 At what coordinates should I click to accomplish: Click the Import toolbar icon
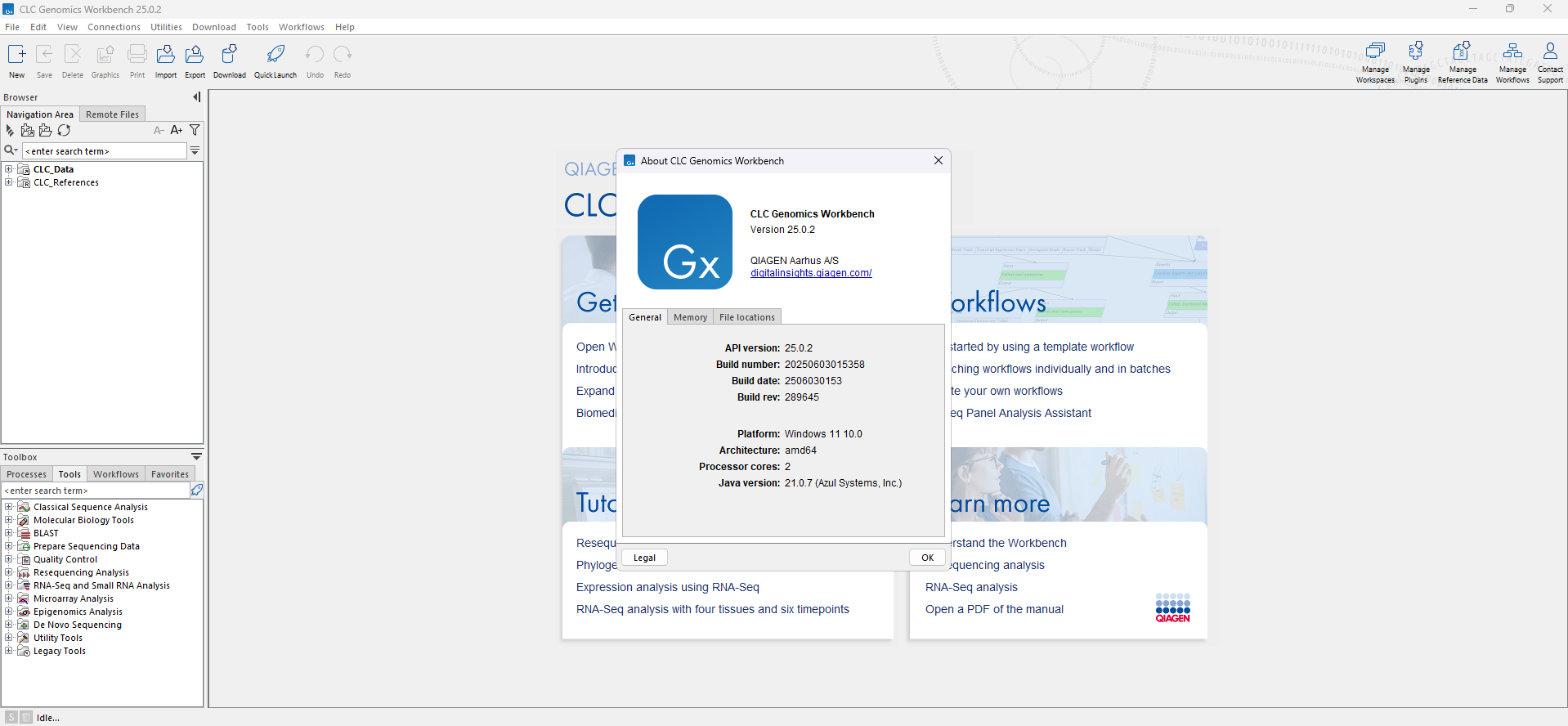[x=166, y=55]
